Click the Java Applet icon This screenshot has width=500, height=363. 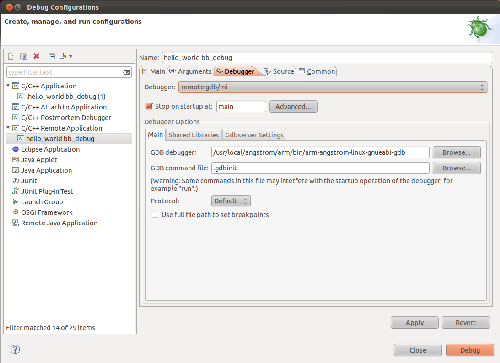point(15,160)
